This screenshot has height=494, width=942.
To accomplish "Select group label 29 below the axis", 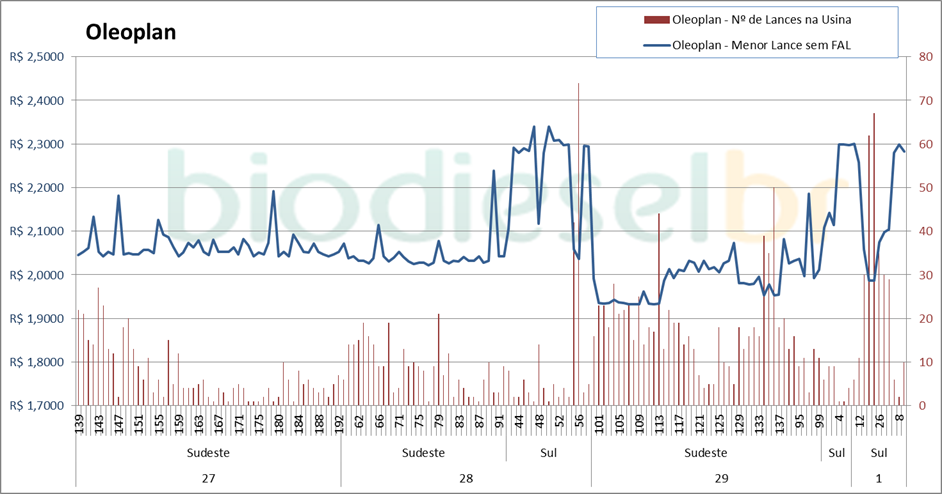I will point(721,478).
